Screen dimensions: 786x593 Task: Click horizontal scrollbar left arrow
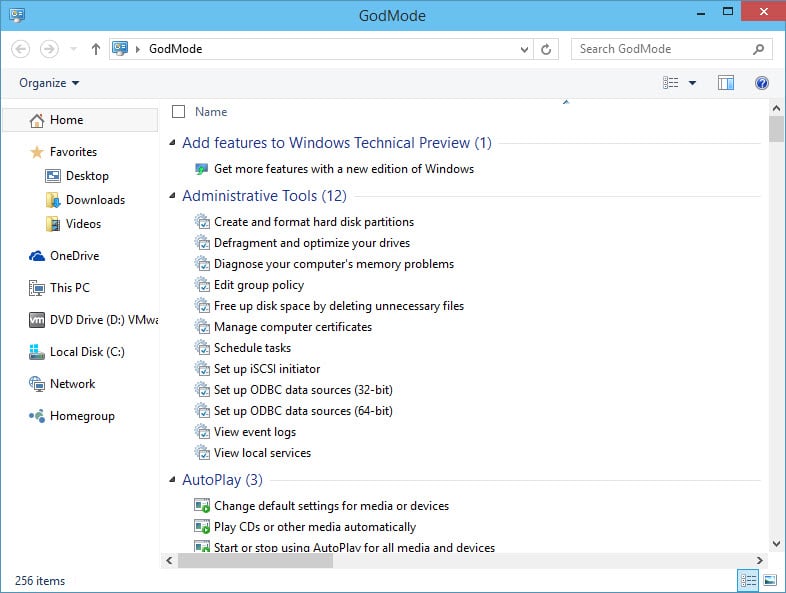tap(169, 560)
